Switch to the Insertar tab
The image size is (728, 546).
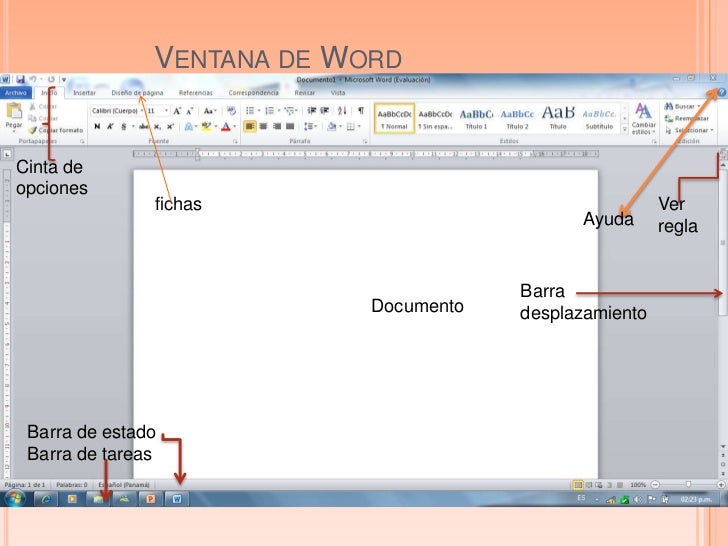[84, 93]
